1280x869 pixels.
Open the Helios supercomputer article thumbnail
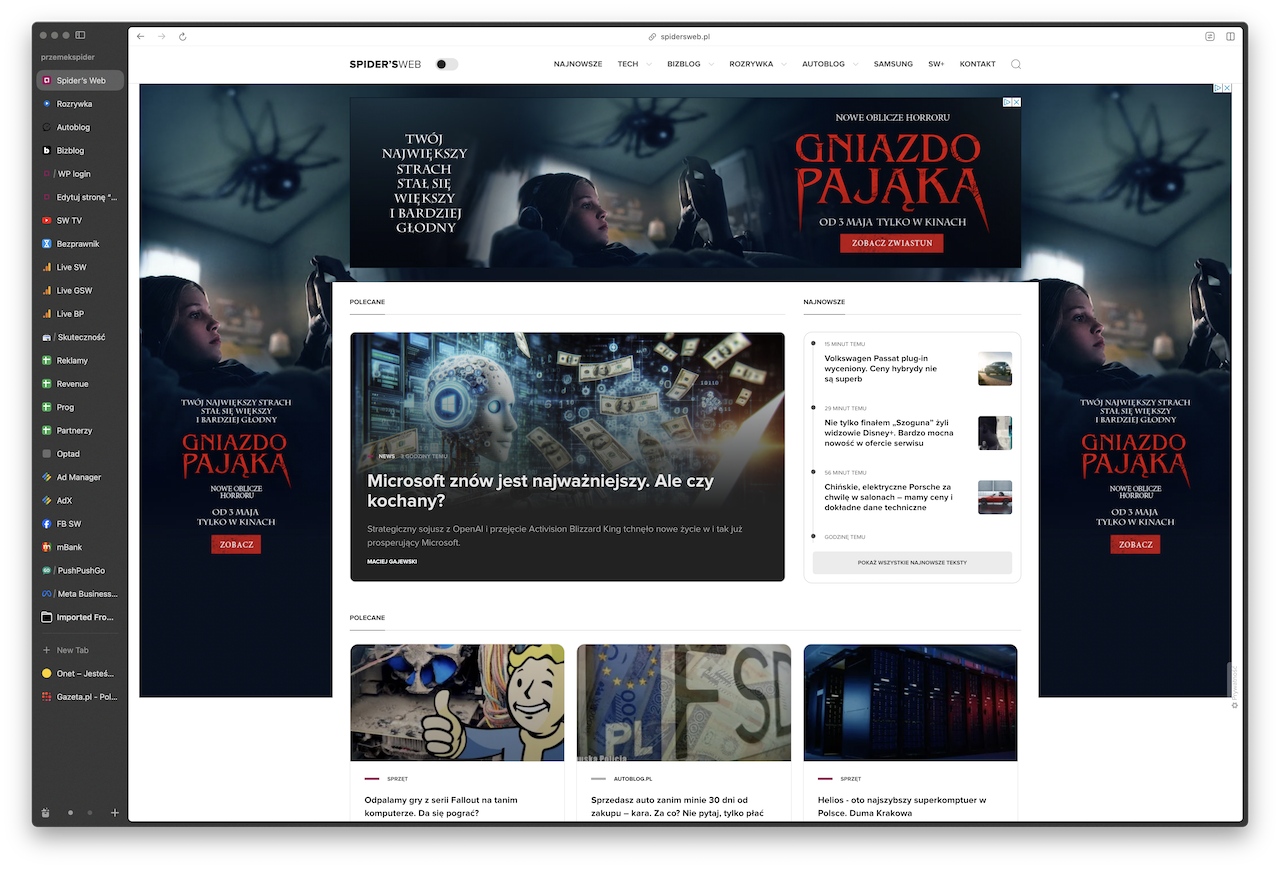910,702
